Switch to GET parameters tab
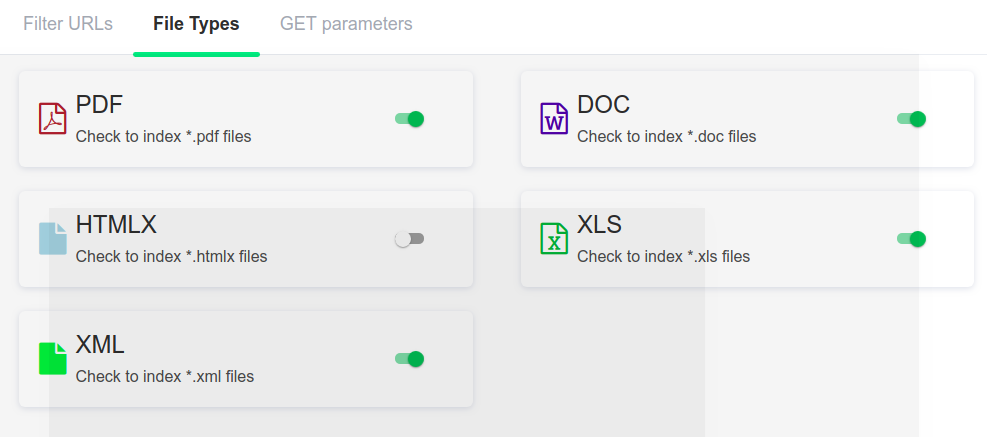 click(x=346, y=24)
